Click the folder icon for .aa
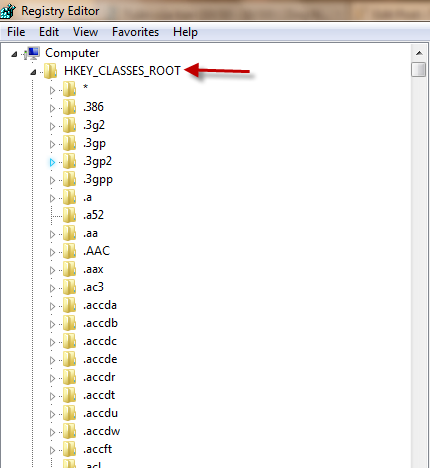The image size is (430, 468). [x=69, y=233]
